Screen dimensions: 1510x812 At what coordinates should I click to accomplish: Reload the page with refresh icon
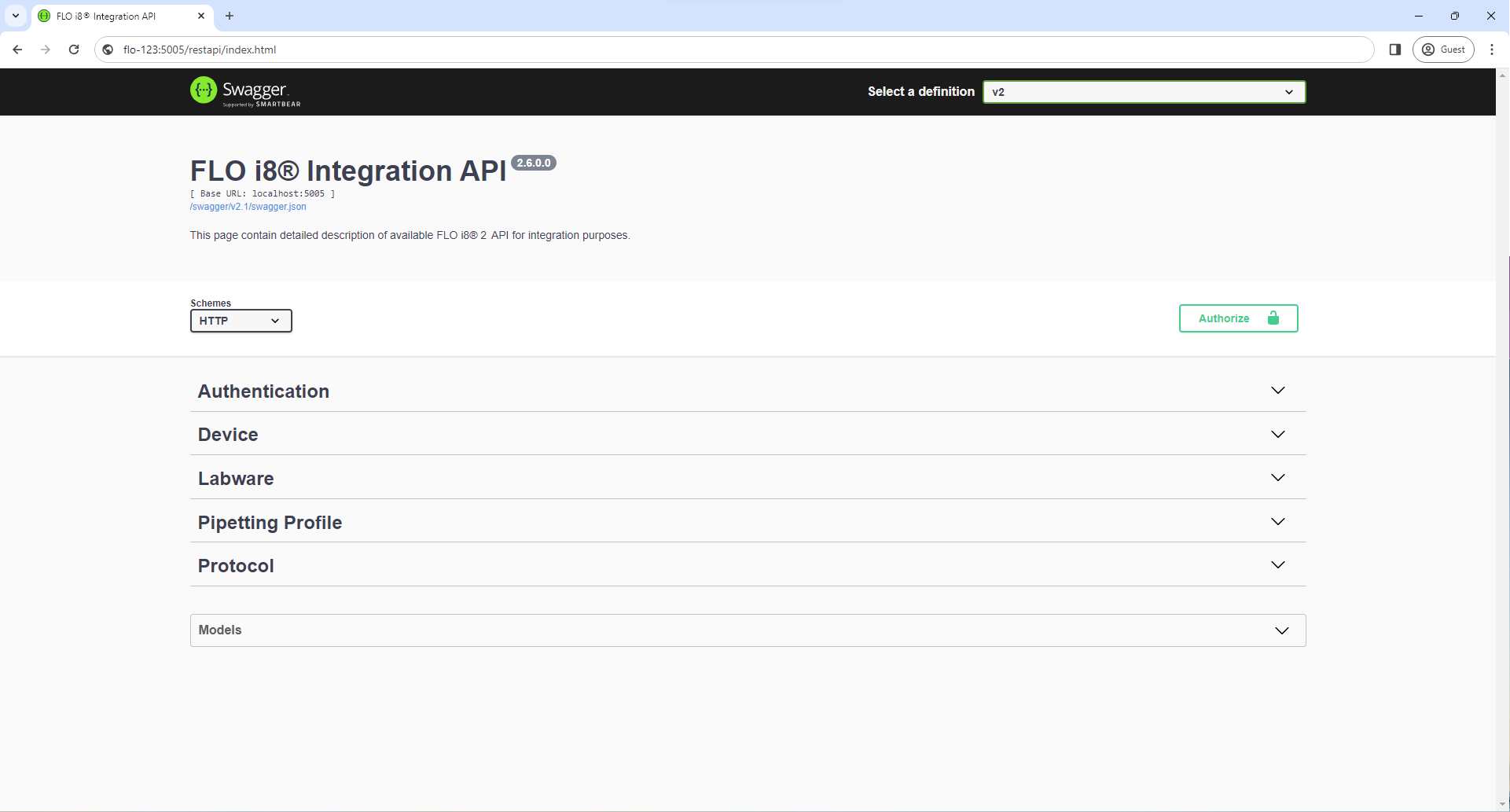pyautogui.click(x=74, y=50)
